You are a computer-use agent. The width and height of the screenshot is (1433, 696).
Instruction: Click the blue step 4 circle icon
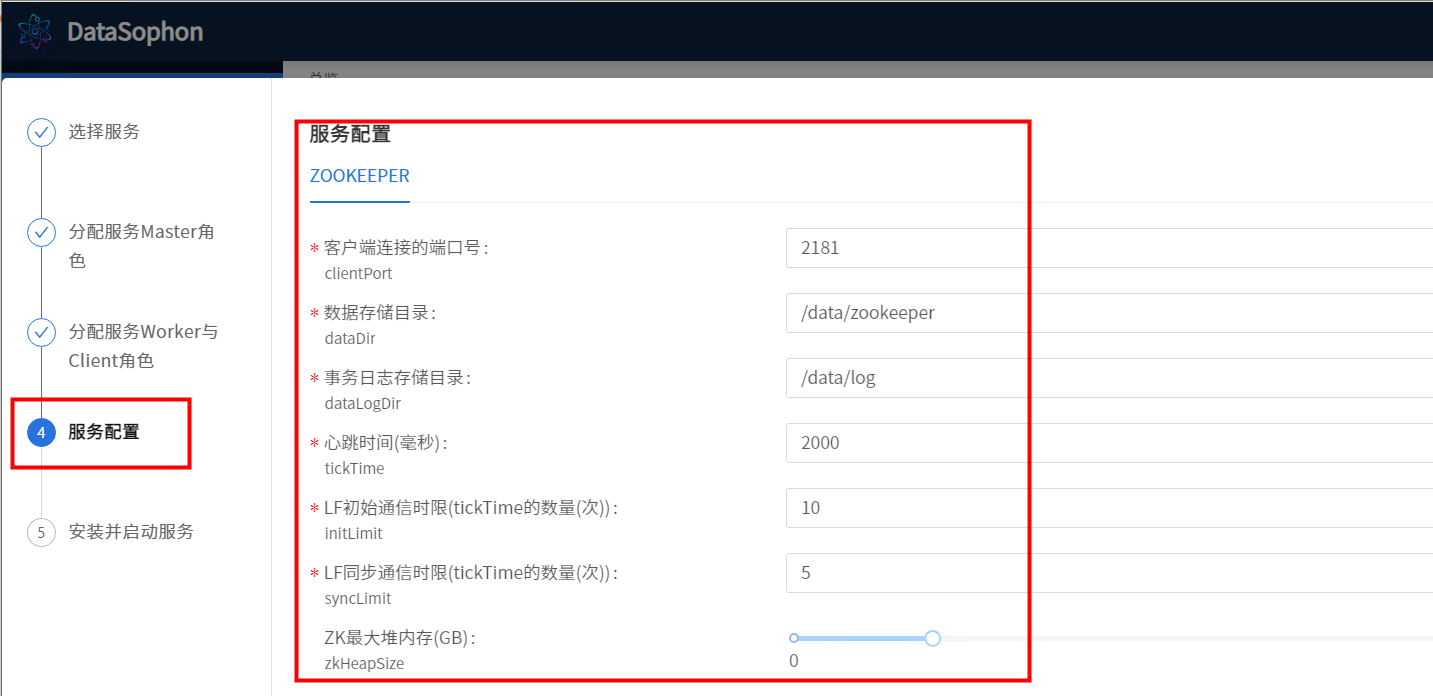point(41,432)
